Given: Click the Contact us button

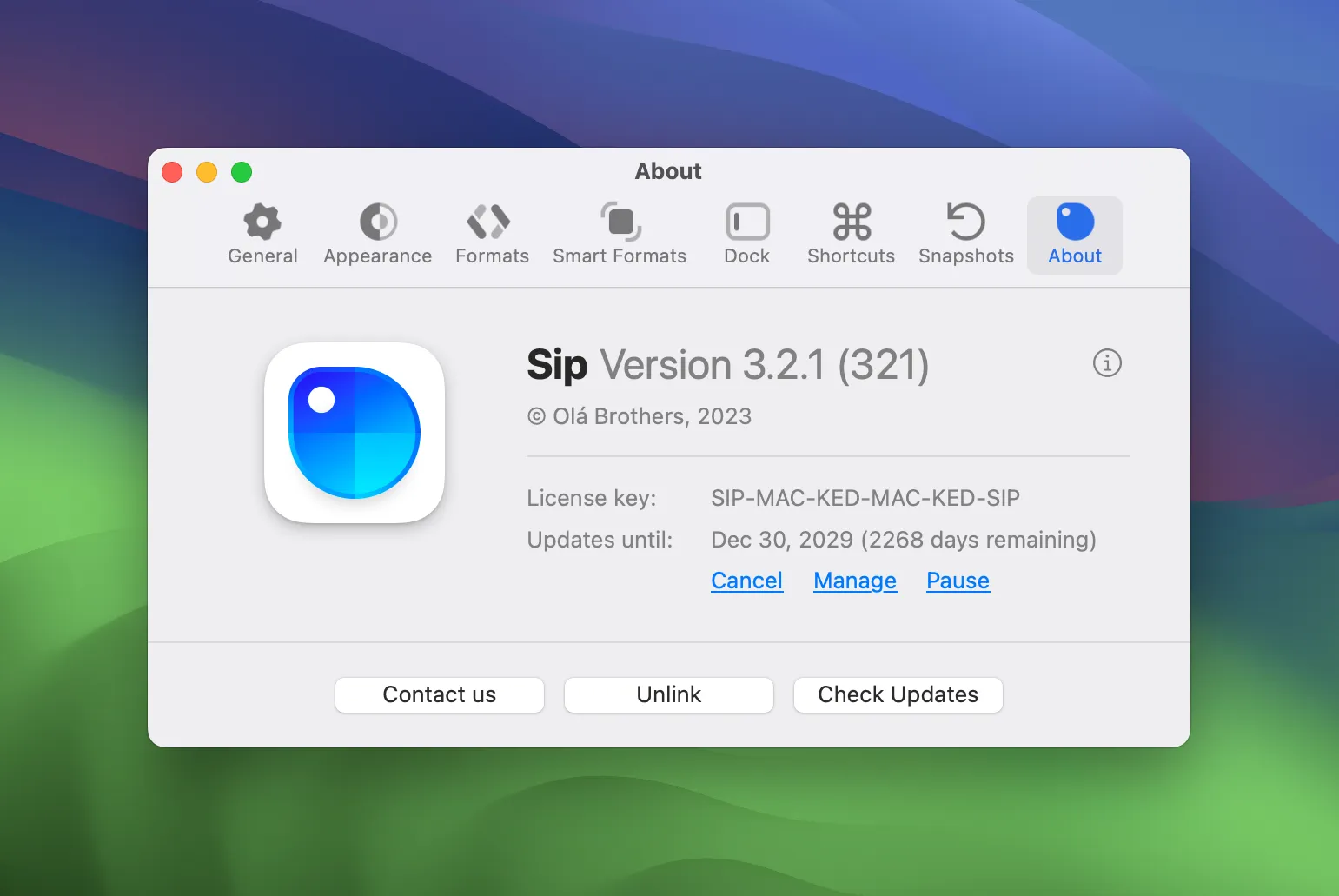Looking at the screenshot, I should [440, 694].
